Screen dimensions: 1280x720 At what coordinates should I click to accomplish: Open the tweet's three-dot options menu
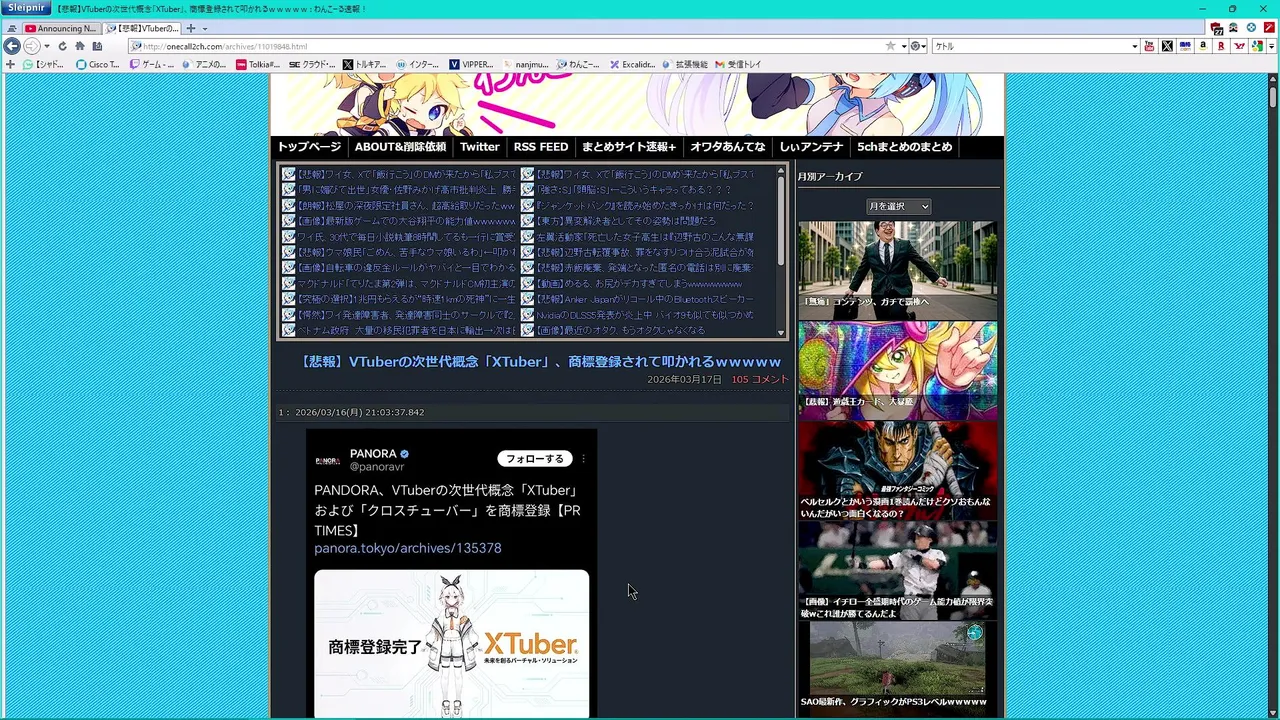pyautogui.click(x=583, y=459)
